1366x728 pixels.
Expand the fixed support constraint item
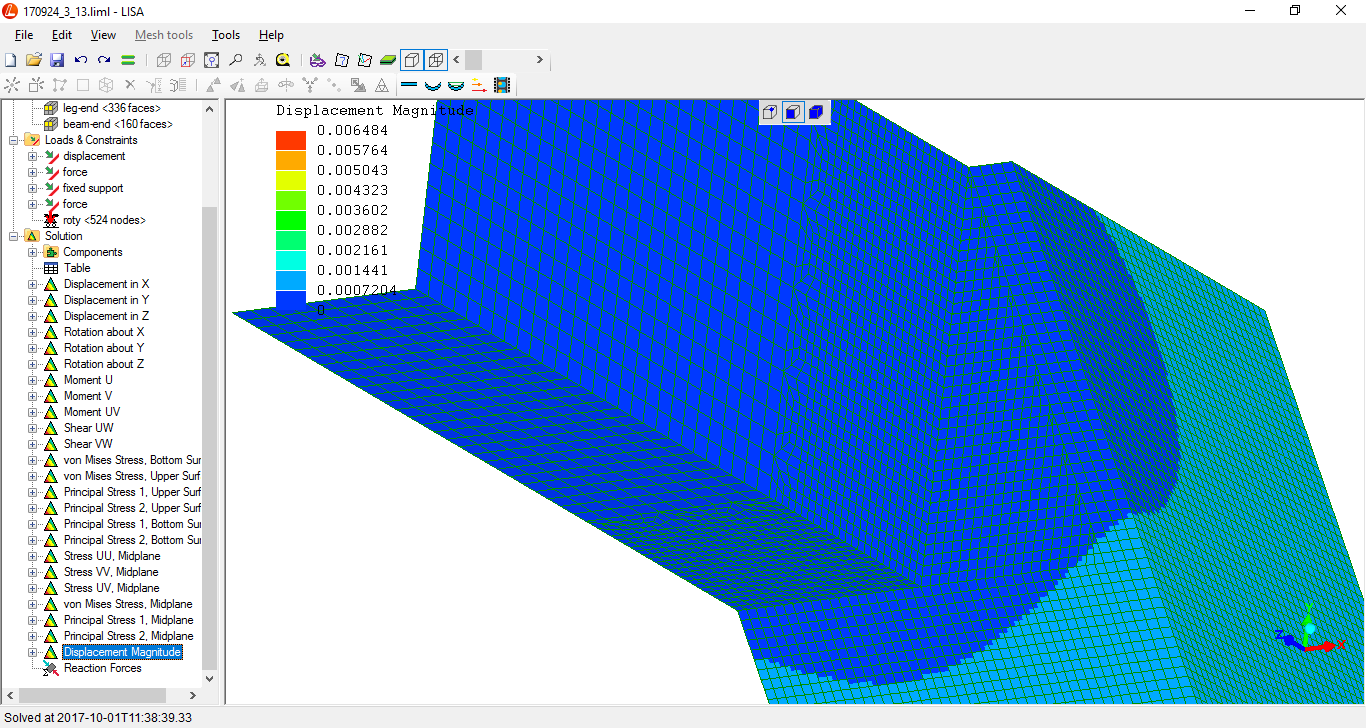pyautogui.click(x=33, y=188)
